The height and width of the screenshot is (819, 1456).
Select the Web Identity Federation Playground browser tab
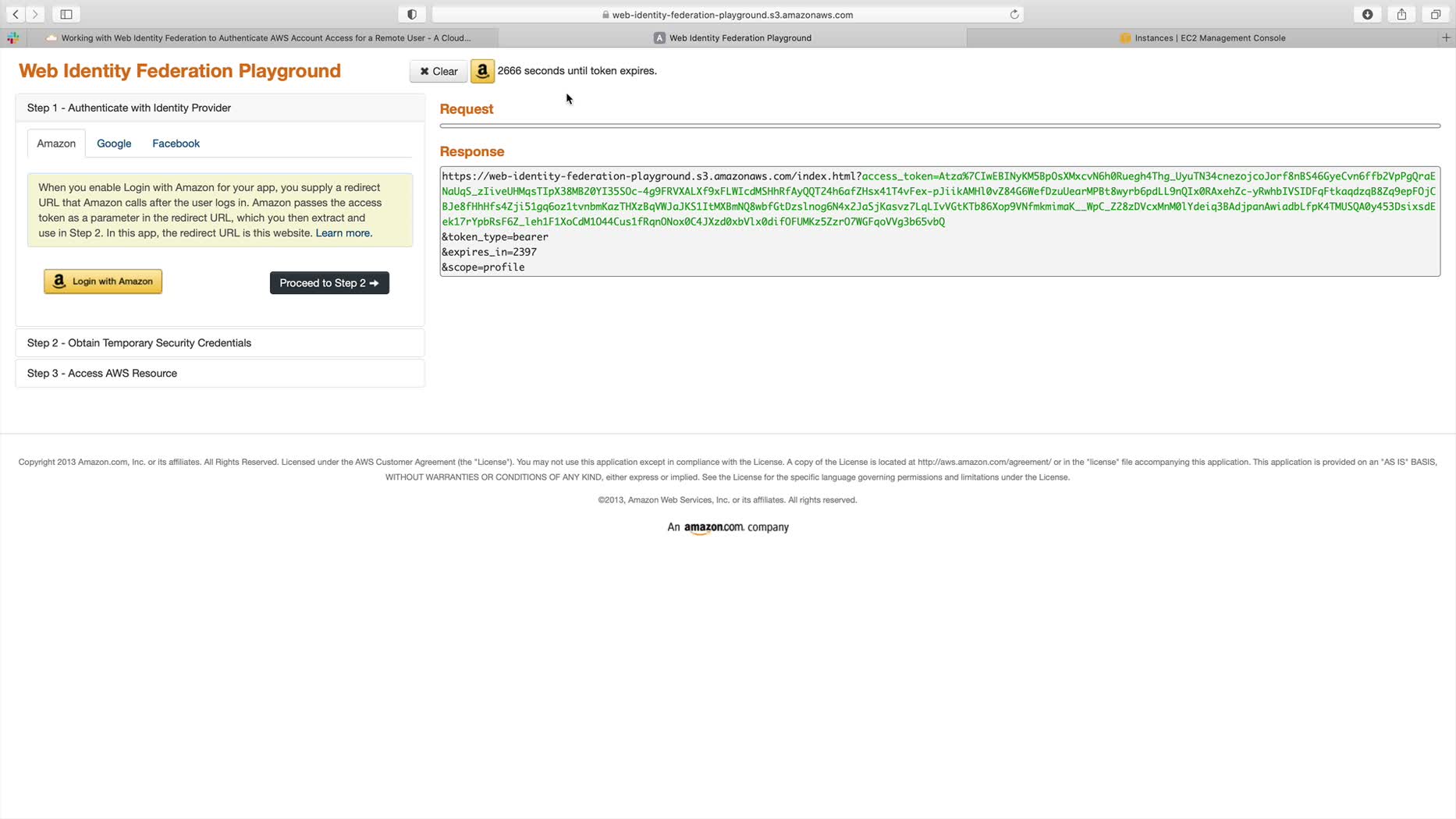pos(733,37)
